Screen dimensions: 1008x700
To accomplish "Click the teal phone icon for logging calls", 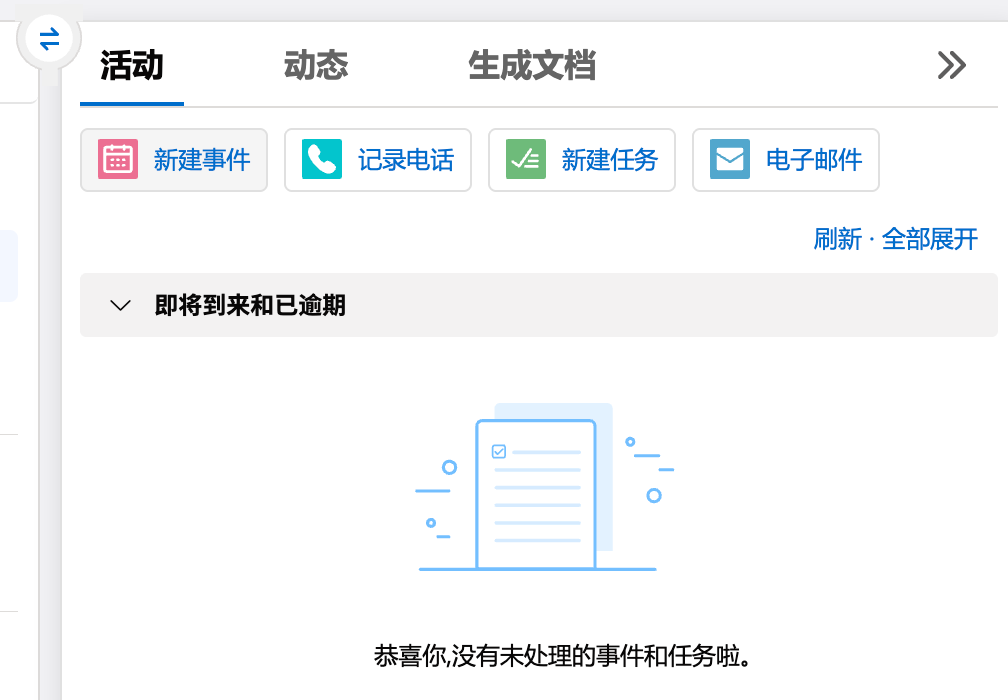I will point(322,160).
